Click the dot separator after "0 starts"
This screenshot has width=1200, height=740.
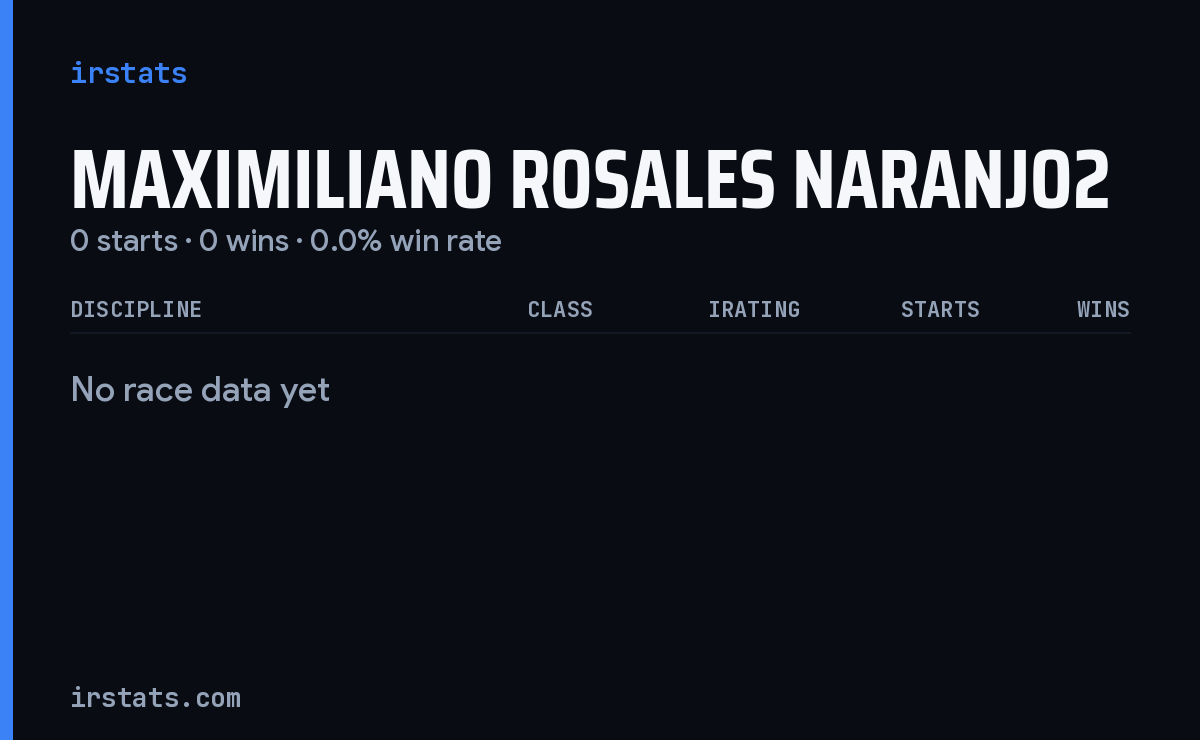[188, 242]
